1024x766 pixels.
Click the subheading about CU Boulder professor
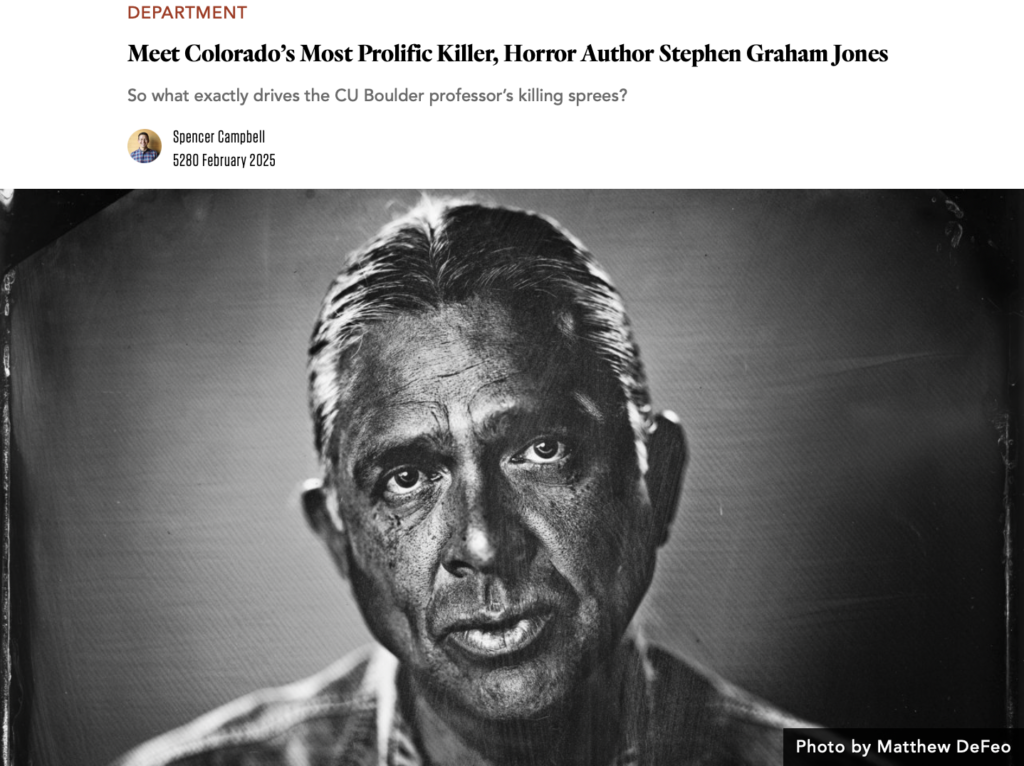coord(377,95)
